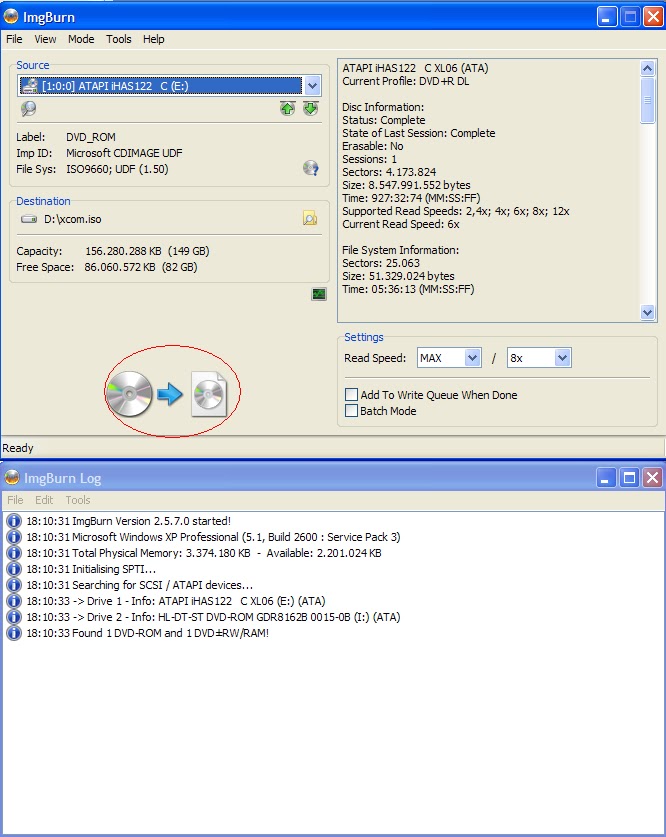This screenshot has height=837, width=666.
Task: Enable Batch Mode checkbox
Action: tap(351, 410)
